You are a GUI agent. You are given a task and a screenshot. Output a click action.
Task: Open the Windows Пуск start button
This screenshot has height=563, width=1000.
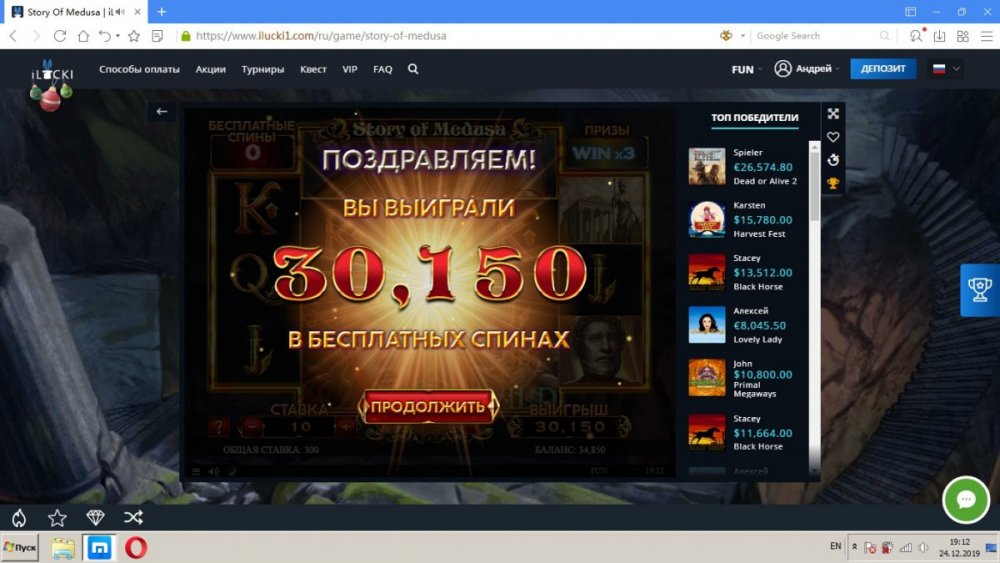20,548
